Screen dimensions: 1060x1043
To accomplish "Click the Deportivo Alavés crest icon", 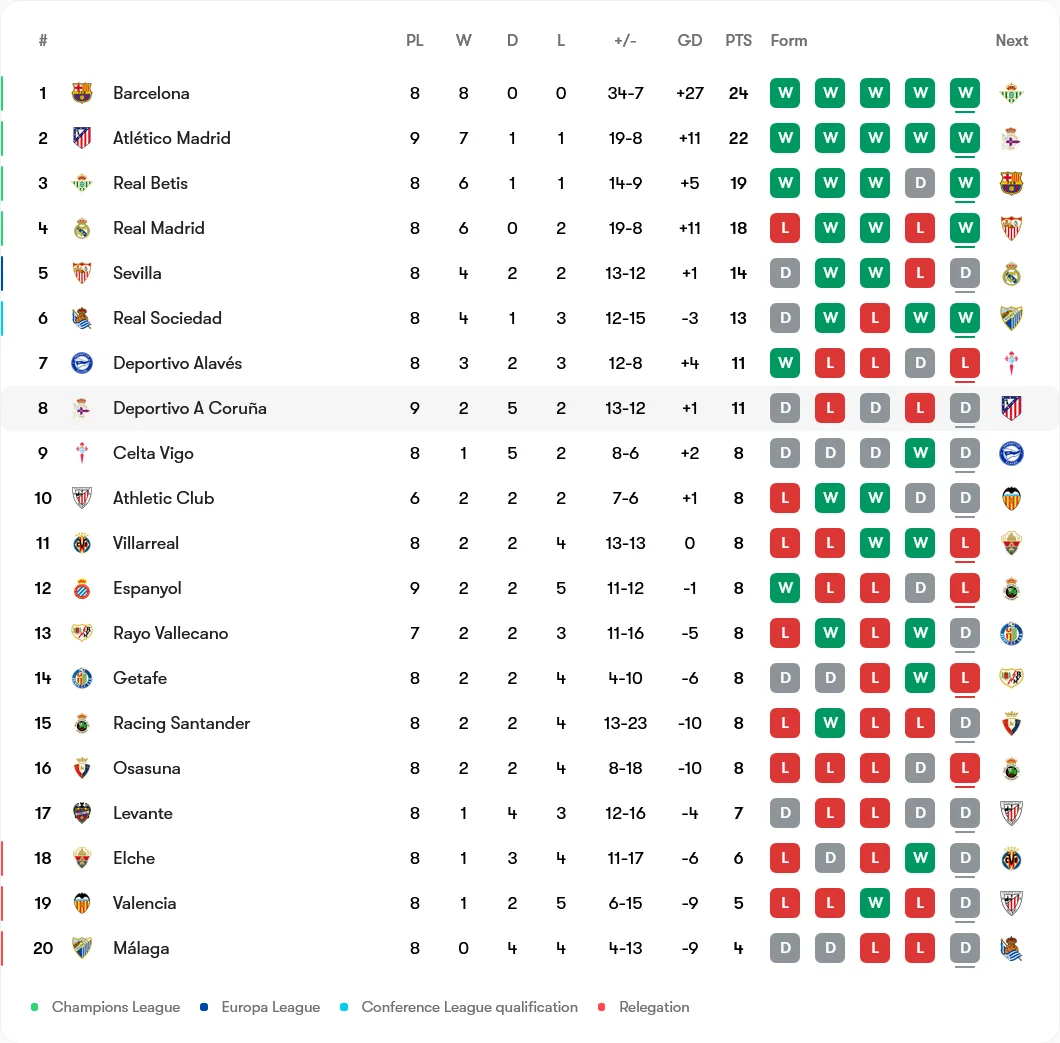I will click(x=82, y=363).
